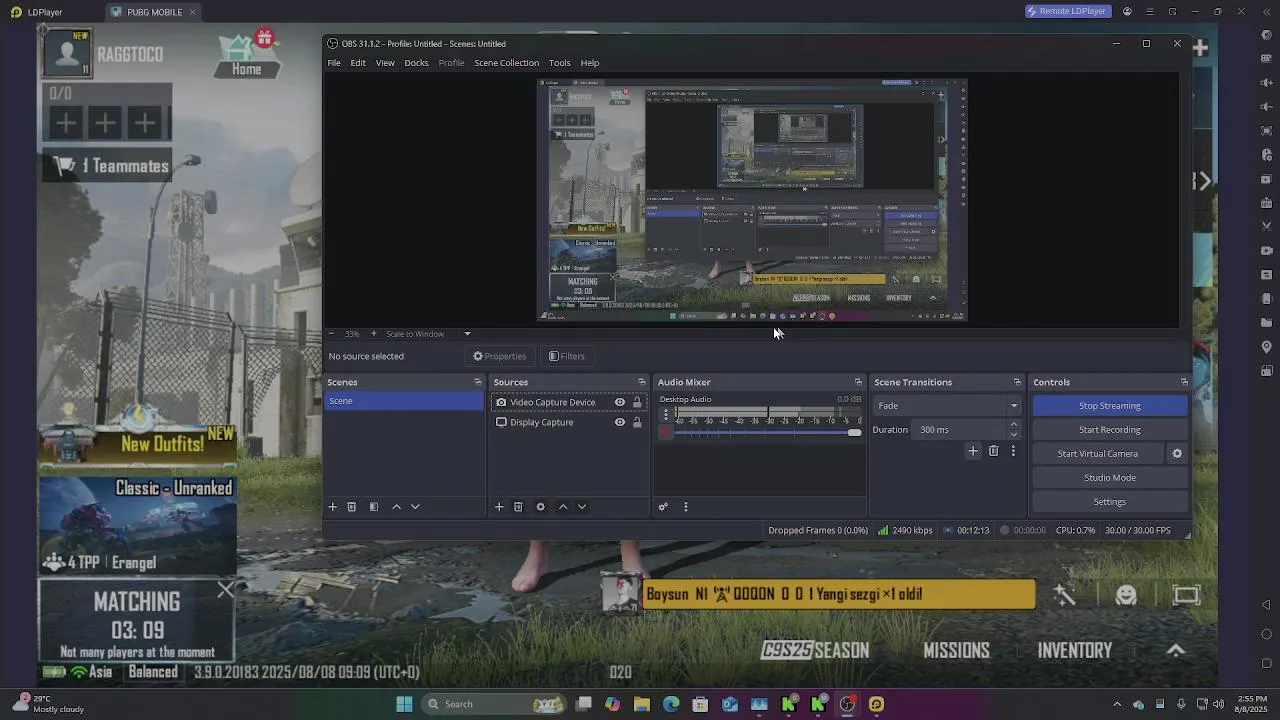Click location pin icon in LDPlayer sidebar

[1267, 347]
